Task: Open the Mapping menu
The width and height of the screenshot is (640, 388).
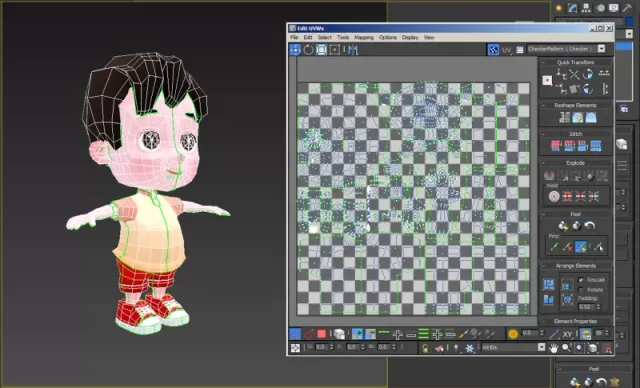Action: pos(364,37)
